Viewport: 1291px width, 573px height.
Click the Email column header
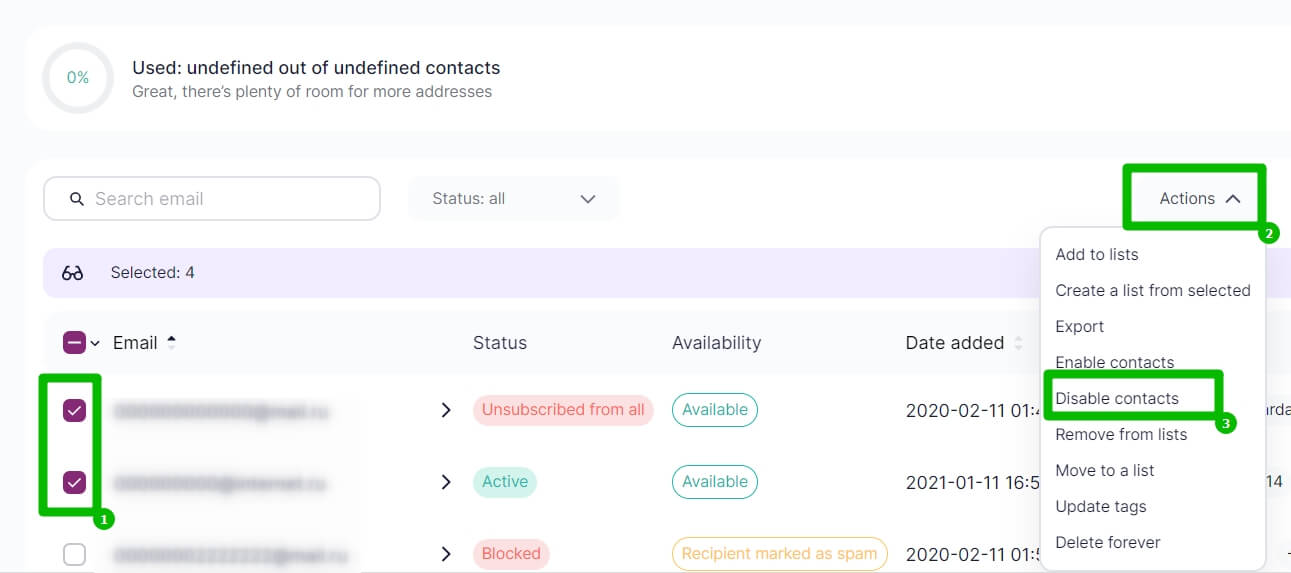coord(135,343)
